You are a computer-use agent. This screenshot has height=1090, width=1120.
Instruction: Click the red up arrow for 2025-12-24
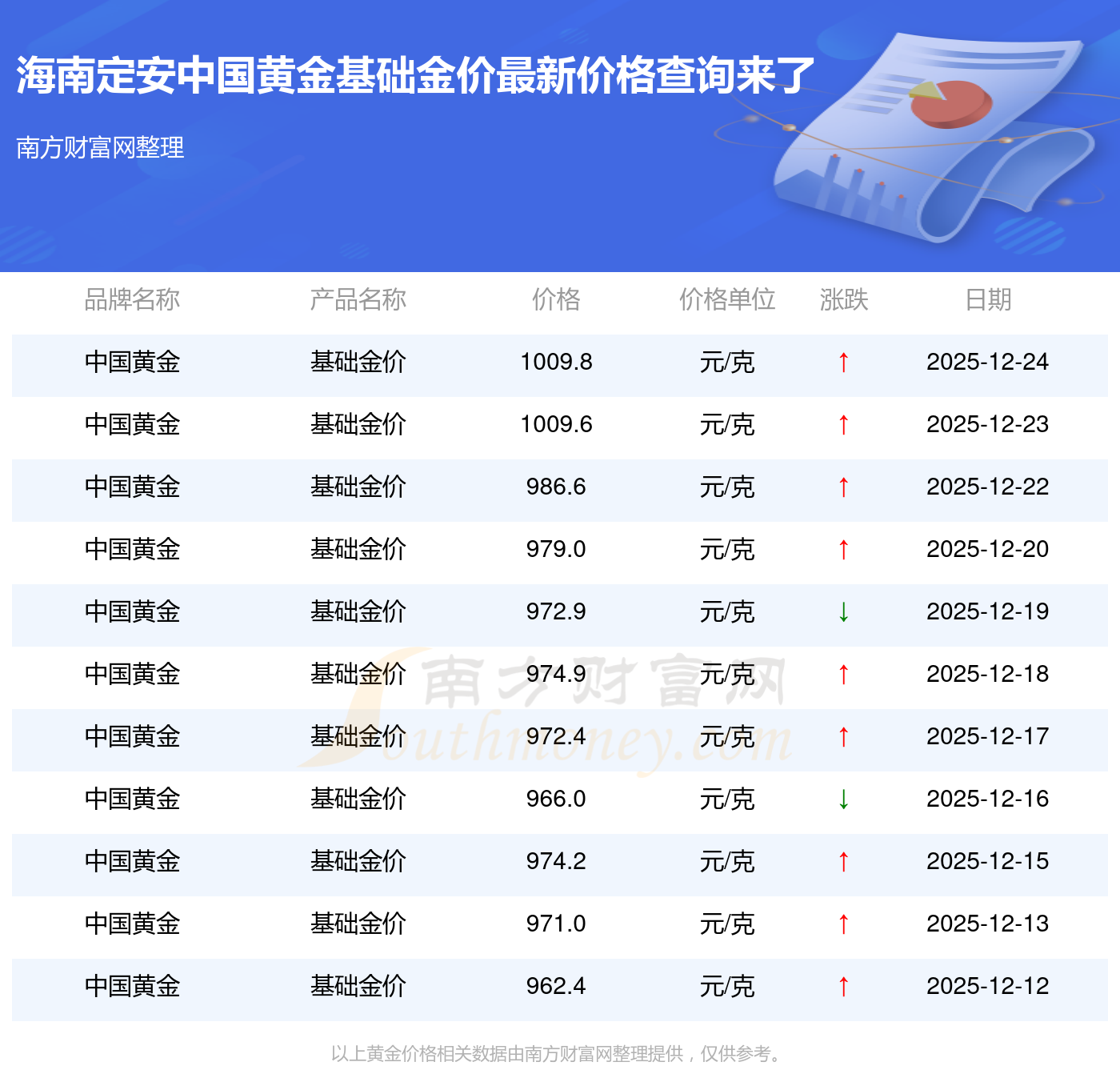[843, 363]
